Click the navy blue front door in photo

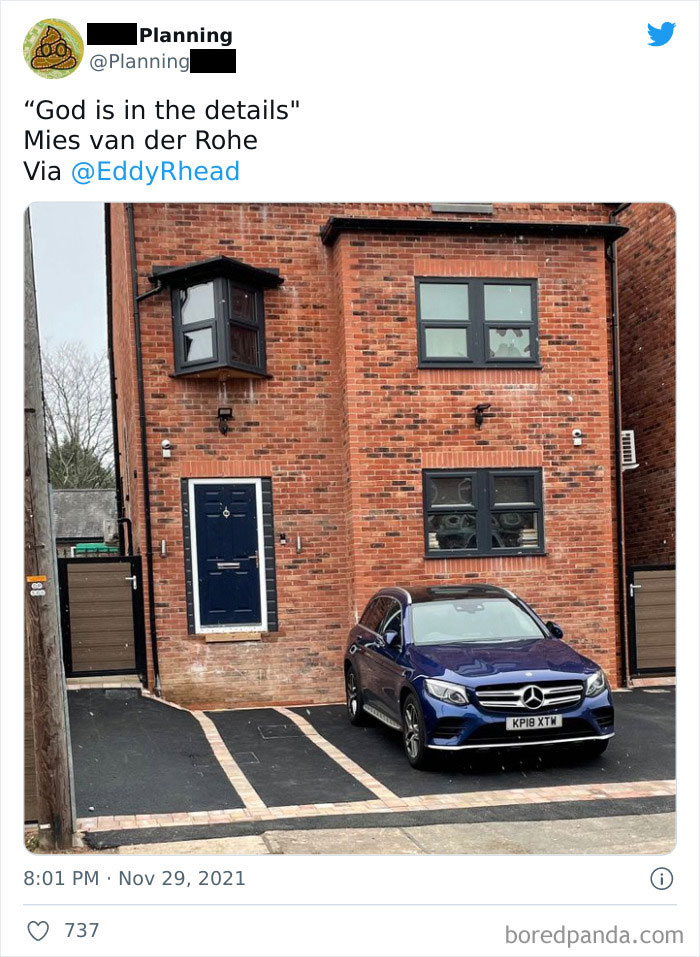(228, 554)
